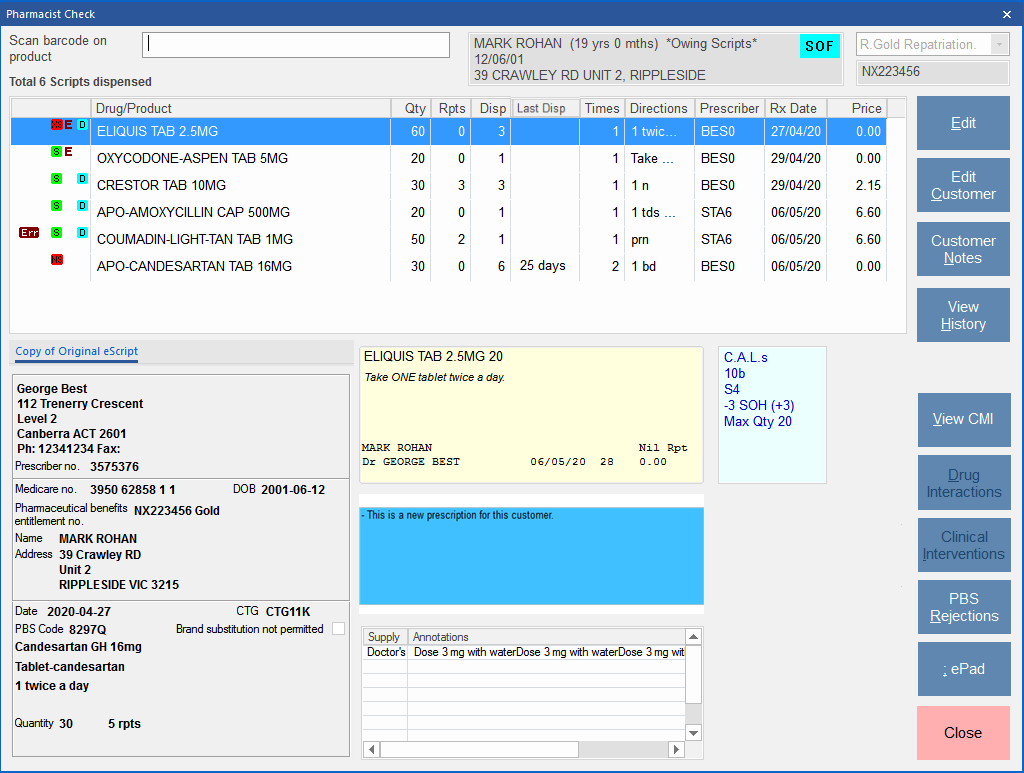The width and height of the screenshot is (1024, 773).
Task: Click the Last Disp column header
Action: pyautogui.click(x=545, y=108)
